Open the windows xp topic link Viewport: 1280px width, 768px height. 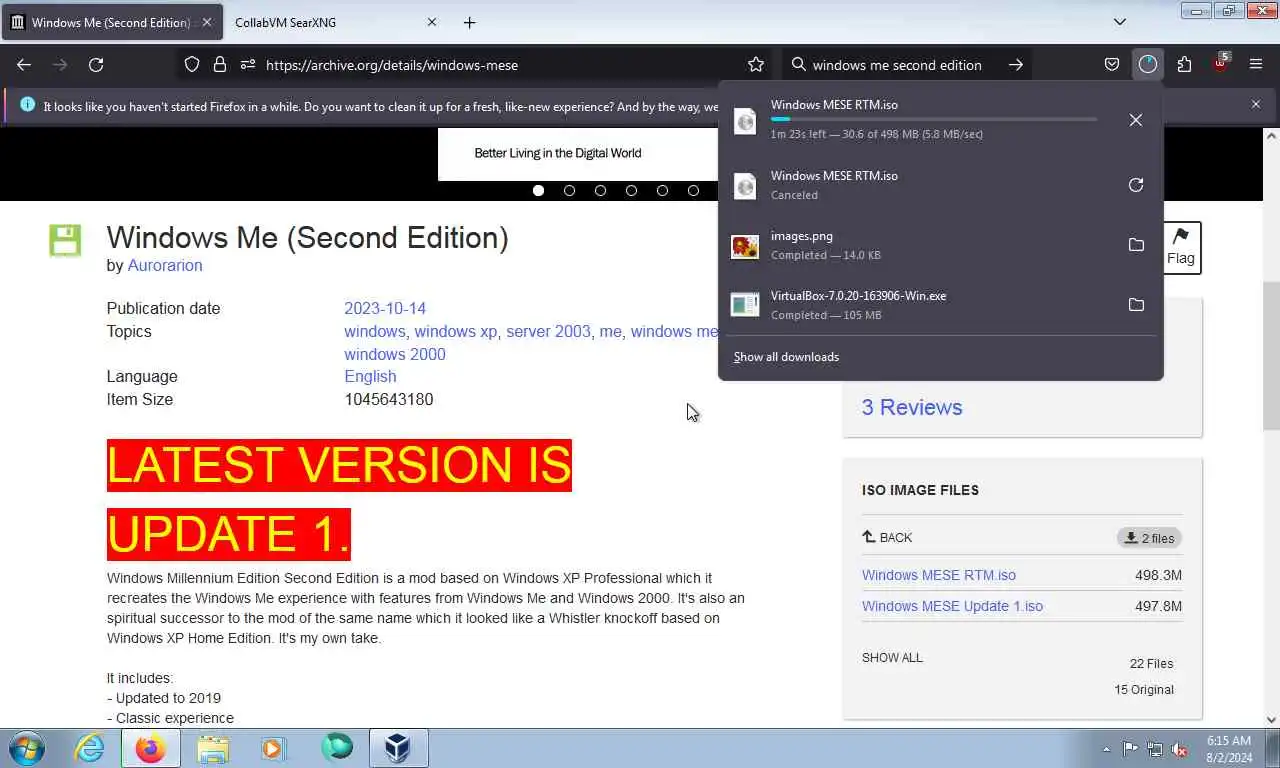coord(456,331)
